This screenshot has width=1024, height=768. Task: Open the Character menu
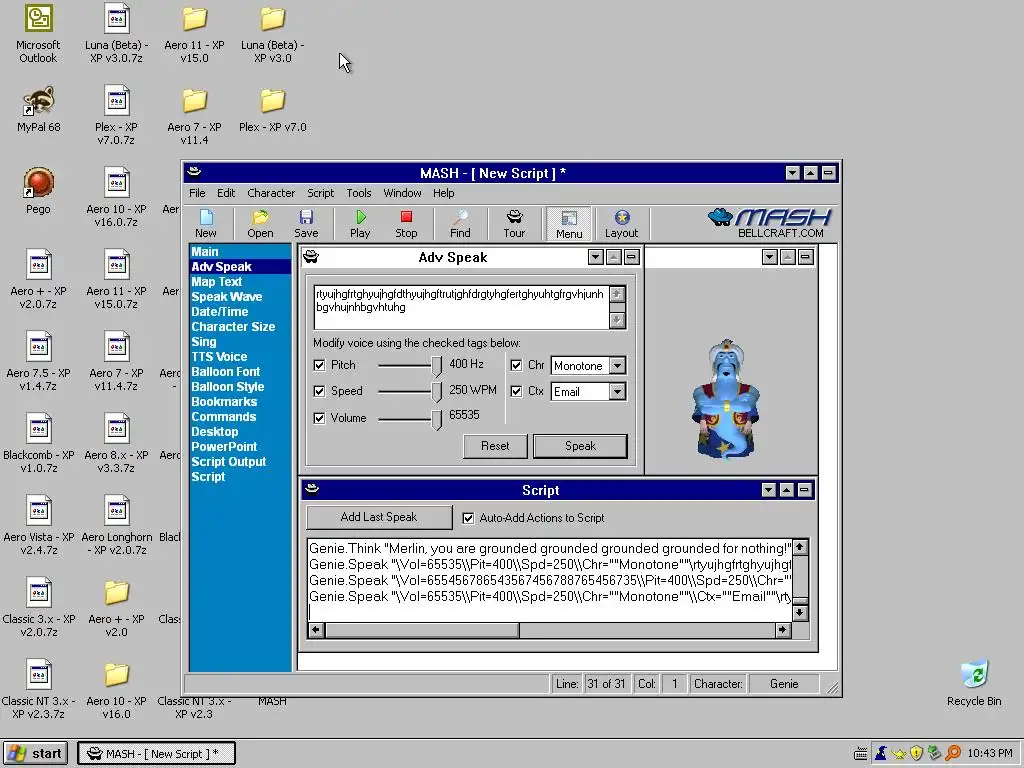271,193
